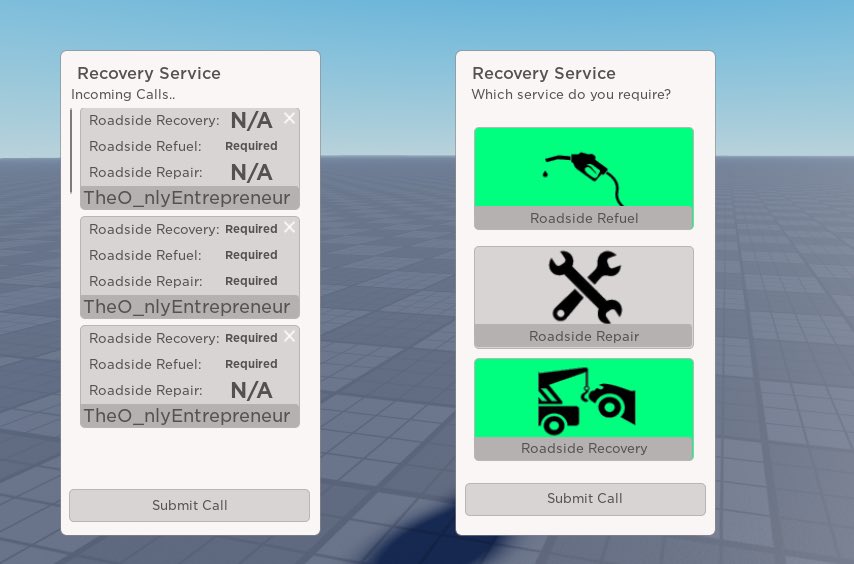Click Required beside Roadside Repair in second call
Image resolution: width=854 pixels, height=564 pixels.
pyautogui.click(x=251, y=281)
